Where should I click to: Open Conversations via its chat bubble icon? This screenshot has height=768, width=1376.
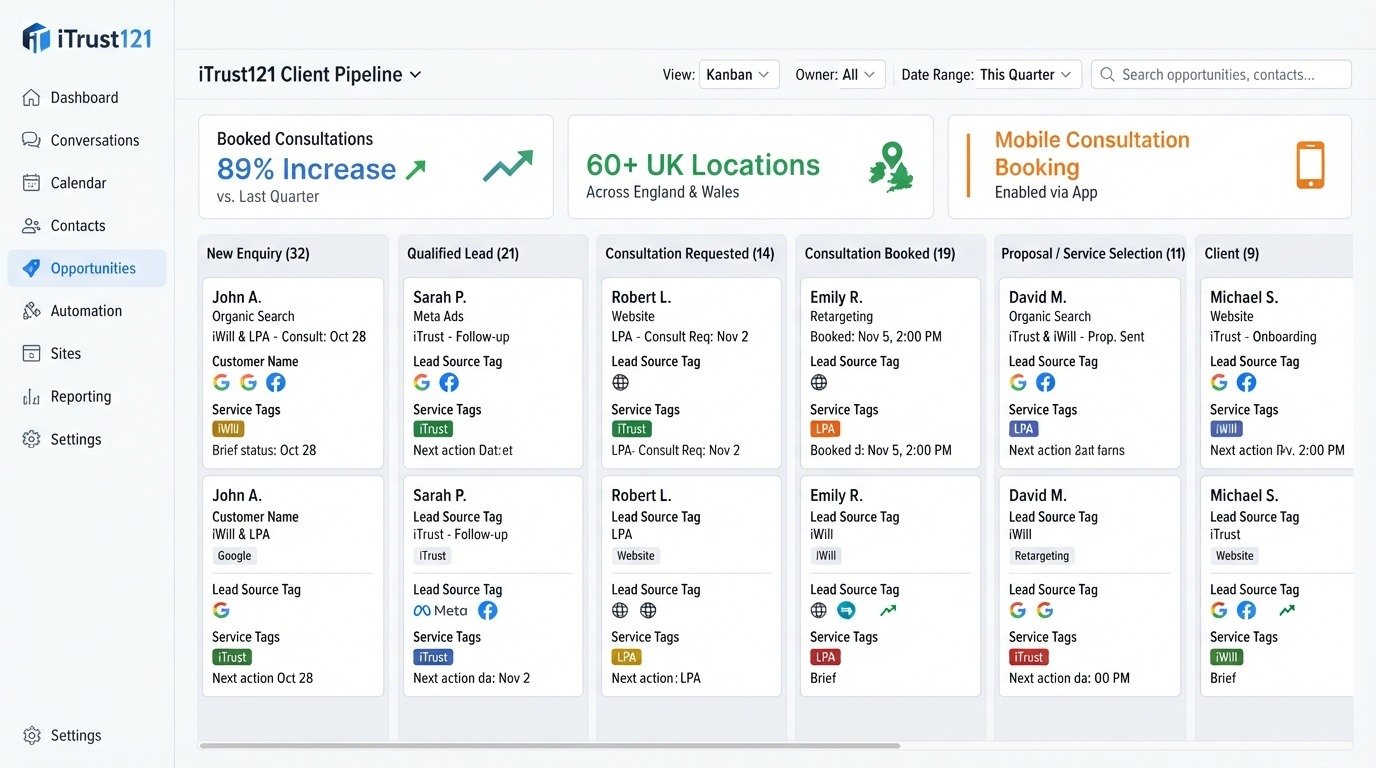31,140
